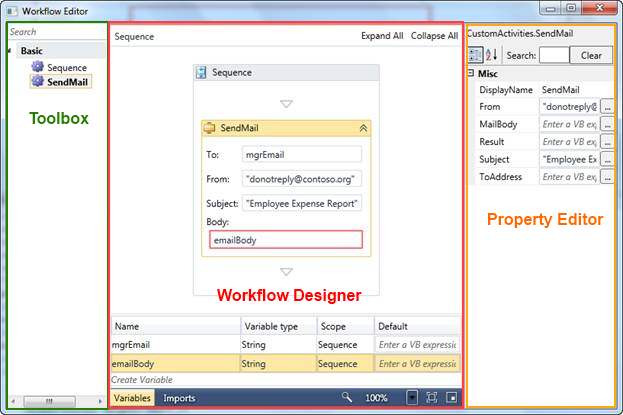This screenshot has width=623, height=415.
Task: Click the String type cell for emailBody
Action: (278, 364)
